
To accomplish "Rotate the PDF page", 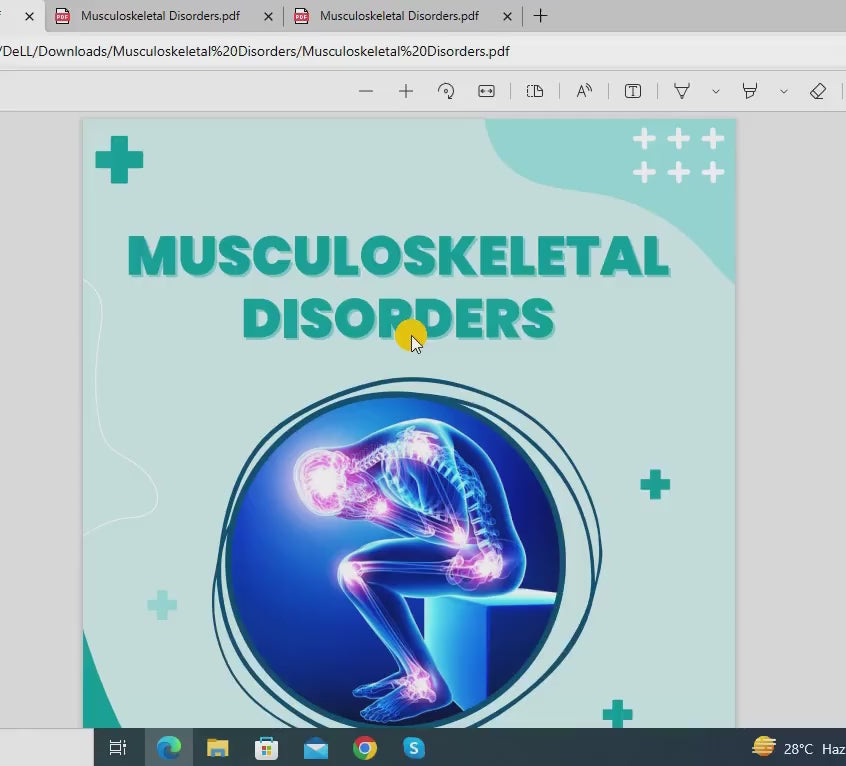I will (446, 91).
